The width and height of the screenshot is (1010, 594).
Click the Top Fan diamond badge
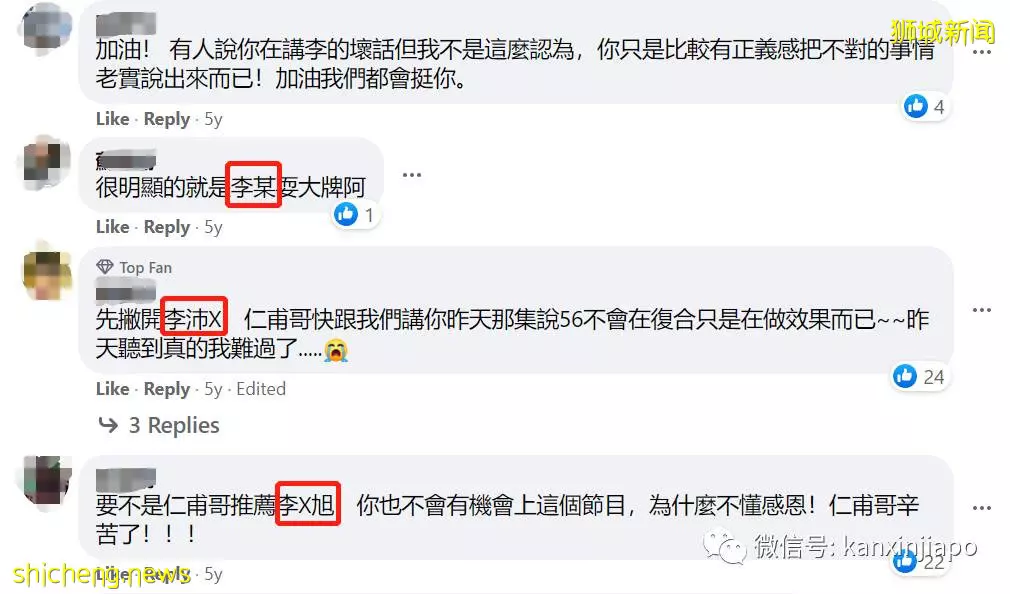[x=104, y=267]
